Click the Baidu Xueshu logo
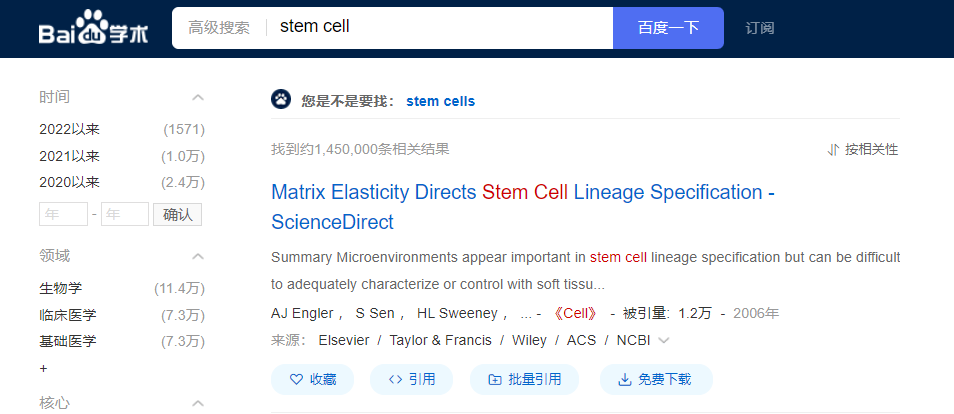954x414 pixels. click(x=93, y=28)
